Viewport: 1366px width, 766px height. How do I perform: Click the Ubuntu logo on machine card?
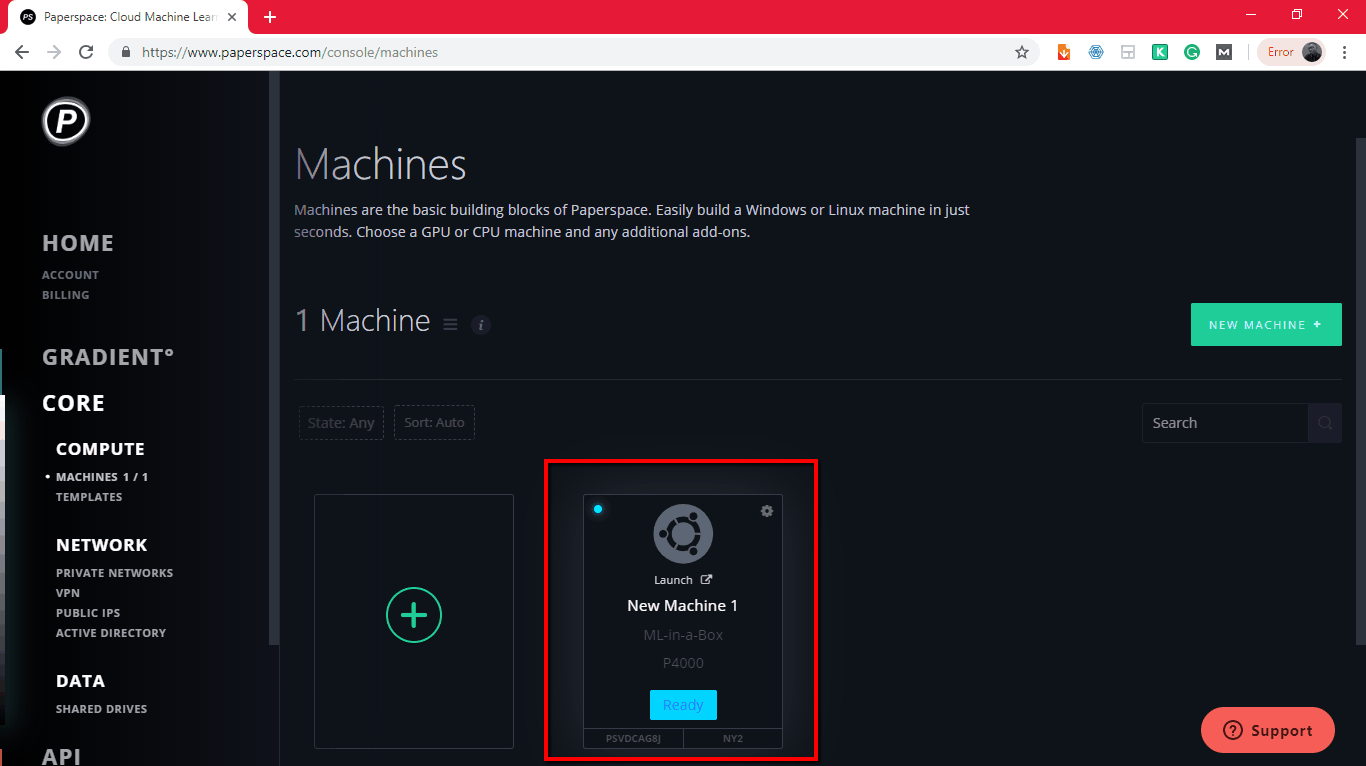[x=683, y=534]
